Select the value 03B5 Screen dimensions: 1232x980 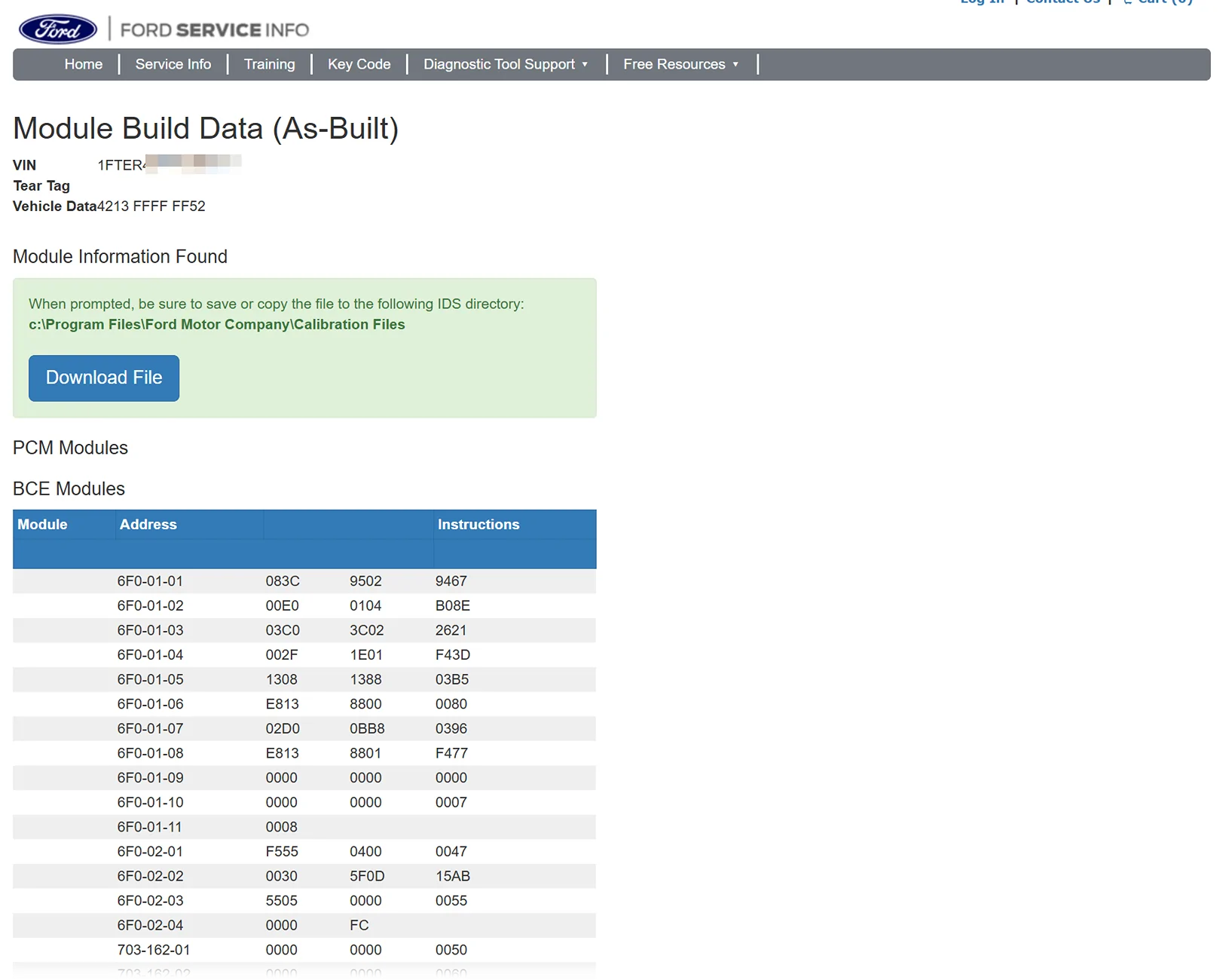coord(452,679)
